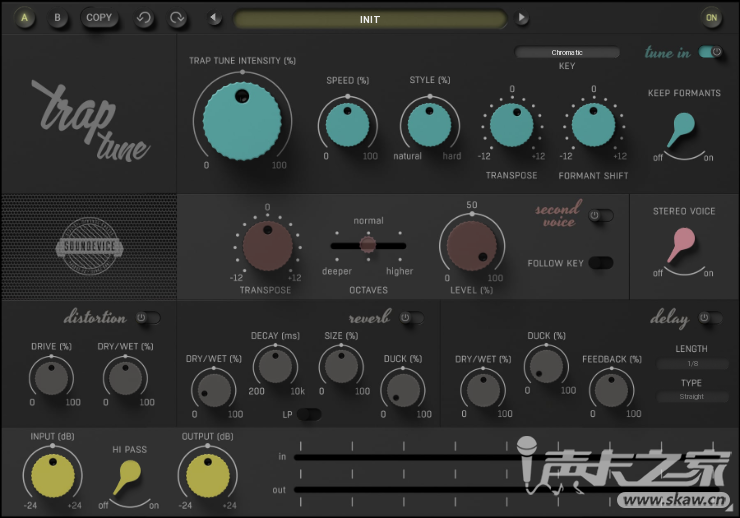Screen dimensions: 740x518
Task: Click the trap tune logo
Action: (91, 121)
